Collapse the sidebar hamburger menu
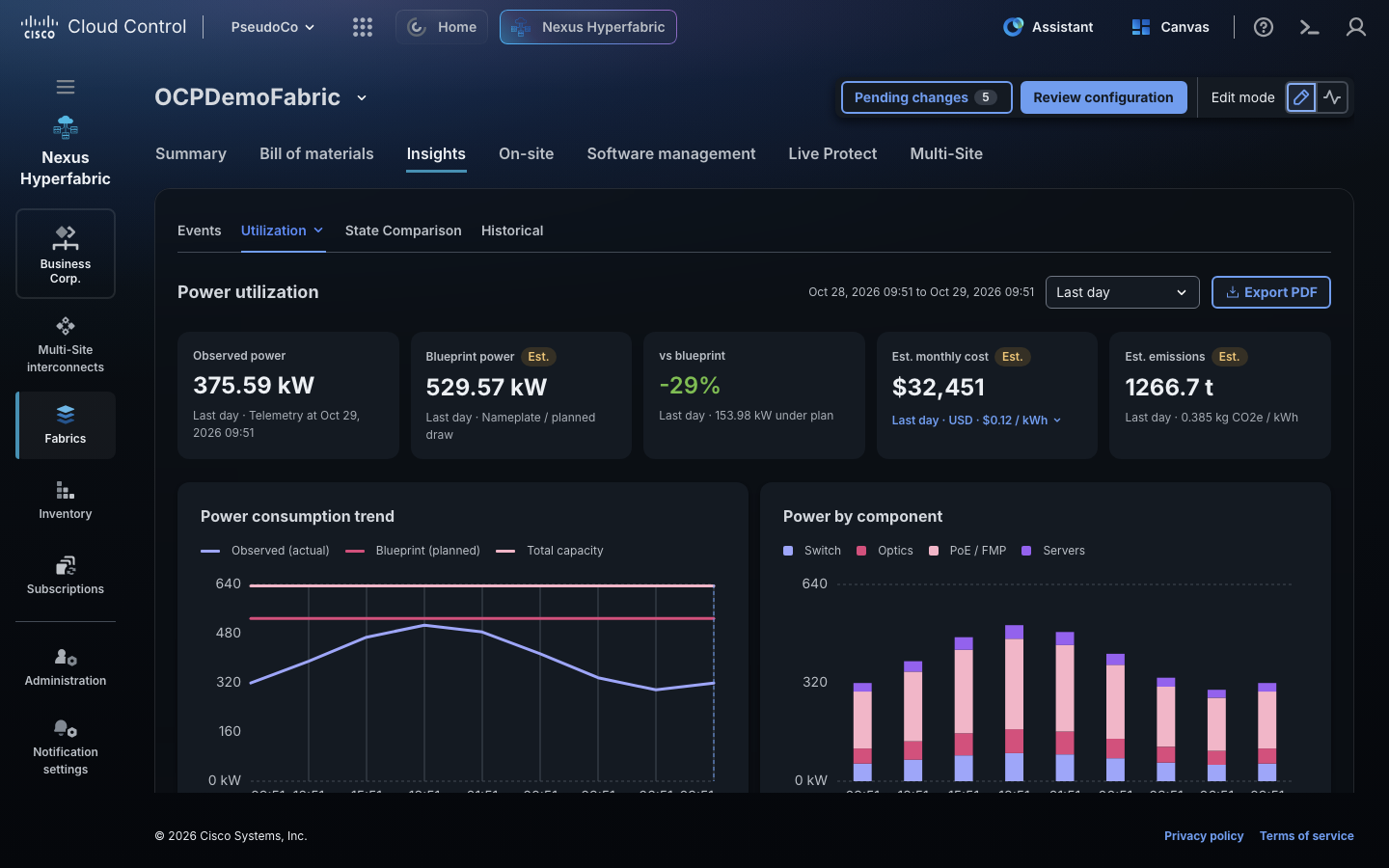Screen dimensions: 1389x868 (66, 87)
